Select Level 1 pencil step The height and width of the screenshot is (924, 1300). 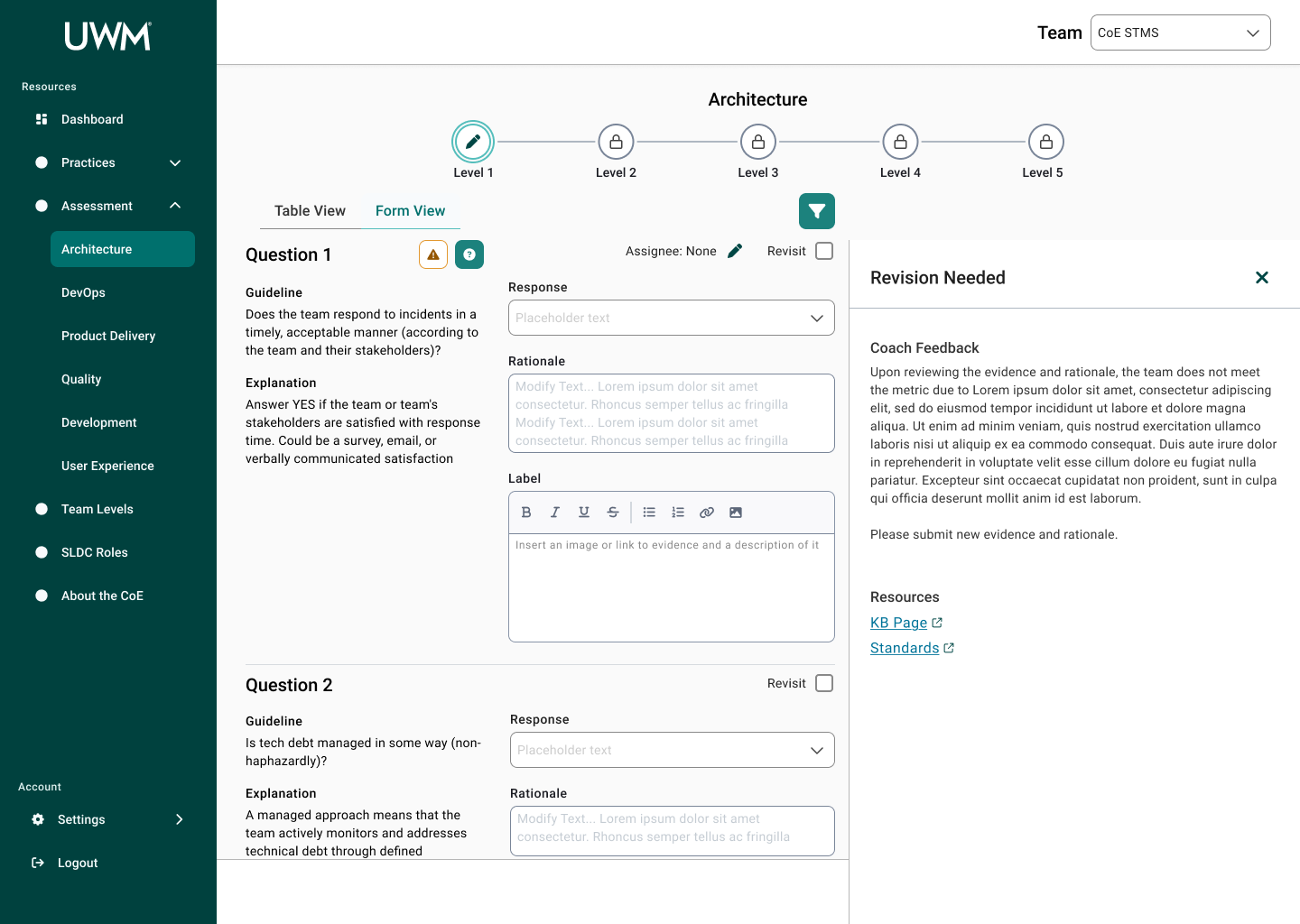tap(473, 142)
